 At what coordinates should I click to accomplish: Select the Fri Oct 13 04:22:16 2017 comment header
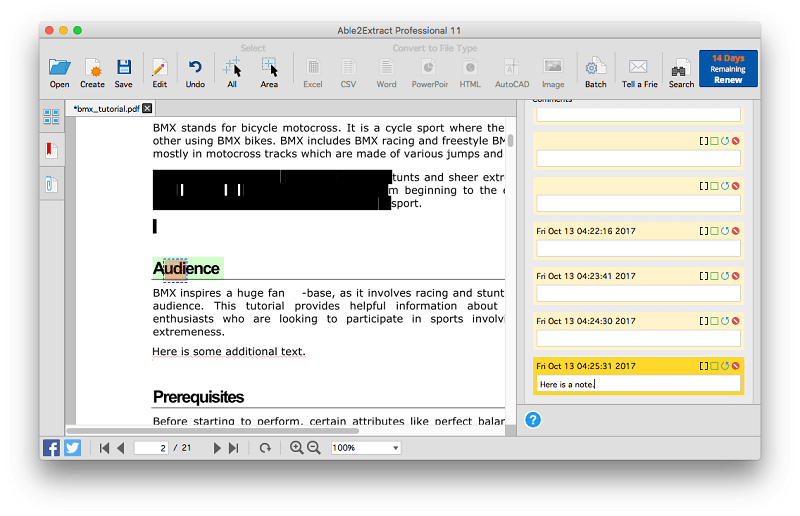point(586,231)
